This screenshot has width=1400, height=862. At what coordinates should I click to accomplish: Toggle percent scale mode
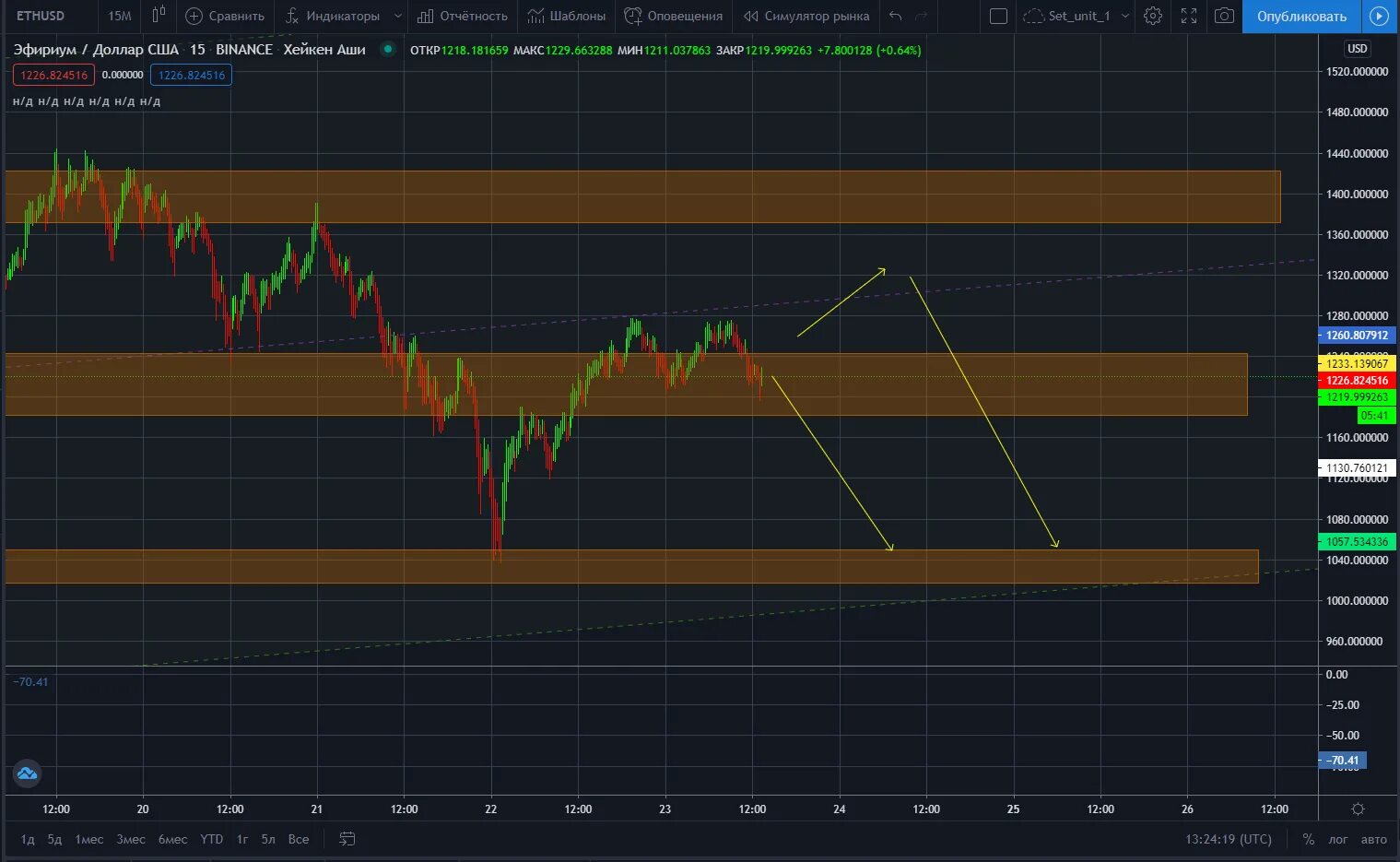1309,839
